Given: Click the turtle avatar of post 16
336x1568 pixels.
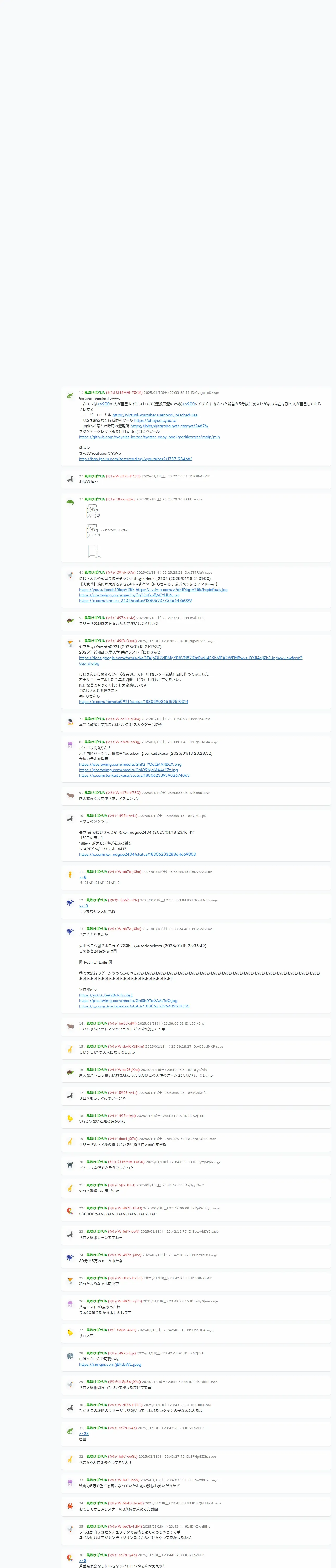Looking at the screenshot, I should point(70,1073).
